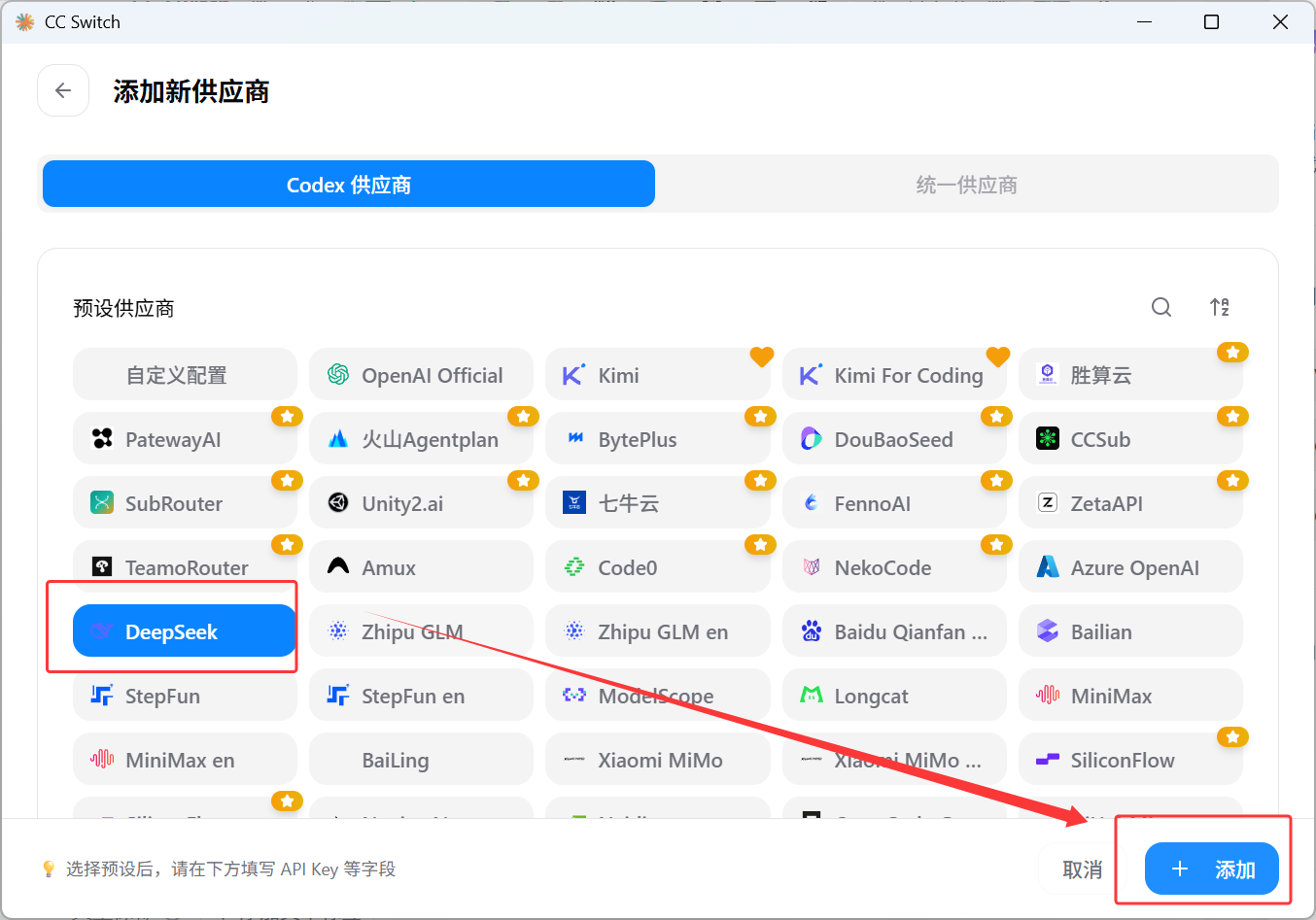1316x920 pixels.
Task: Switch to the Codex 供应商 tab
Action: click(x=349, y=185)
